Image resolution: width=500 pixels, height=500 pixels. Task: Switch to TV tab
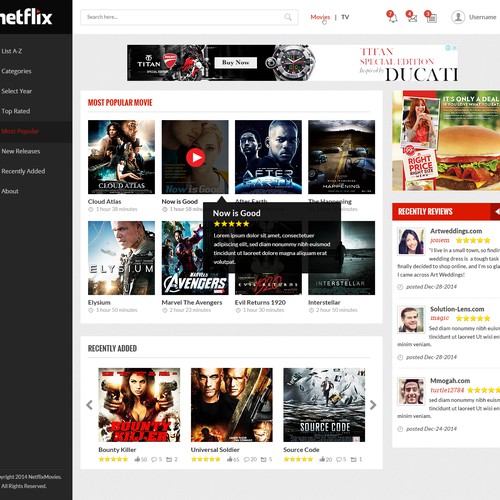(345, 17)
